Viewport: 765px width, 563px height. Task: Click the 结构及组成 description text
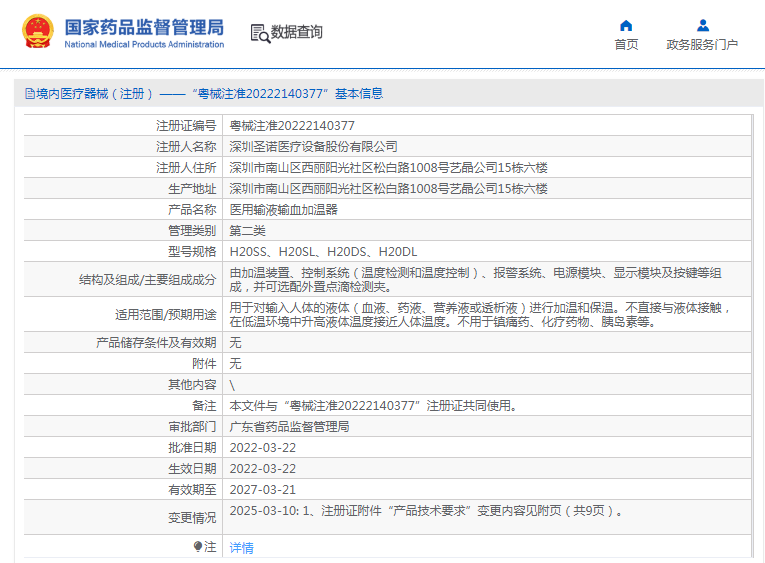pos(475,280)
